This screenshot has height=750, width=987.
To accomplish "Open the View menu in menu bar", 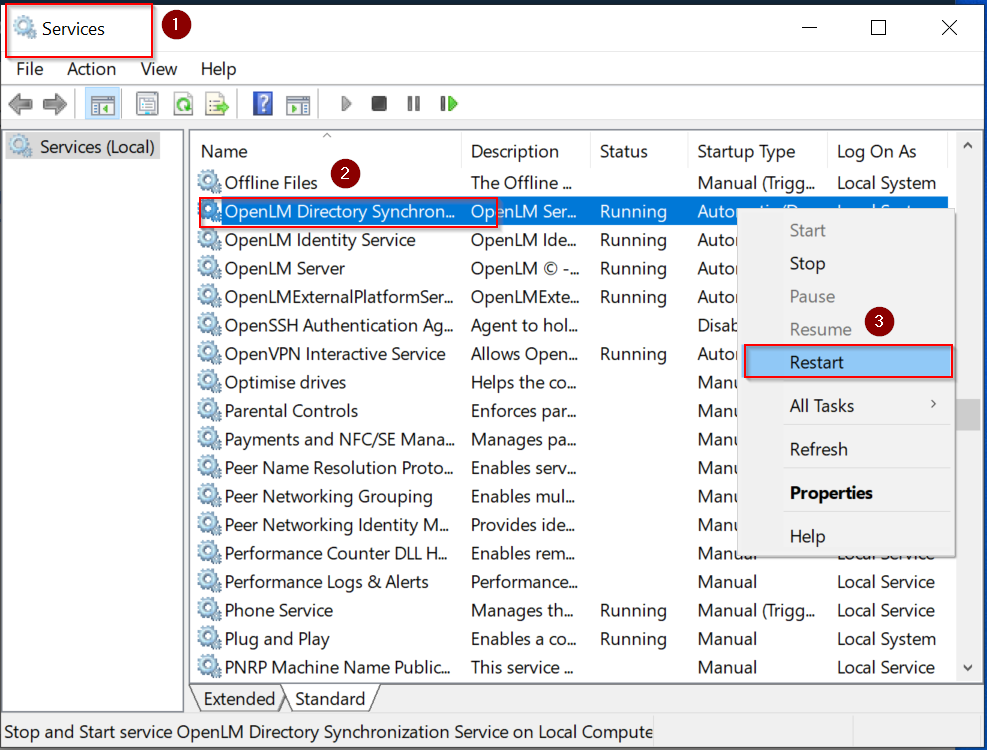I will (x=158, y=69).
